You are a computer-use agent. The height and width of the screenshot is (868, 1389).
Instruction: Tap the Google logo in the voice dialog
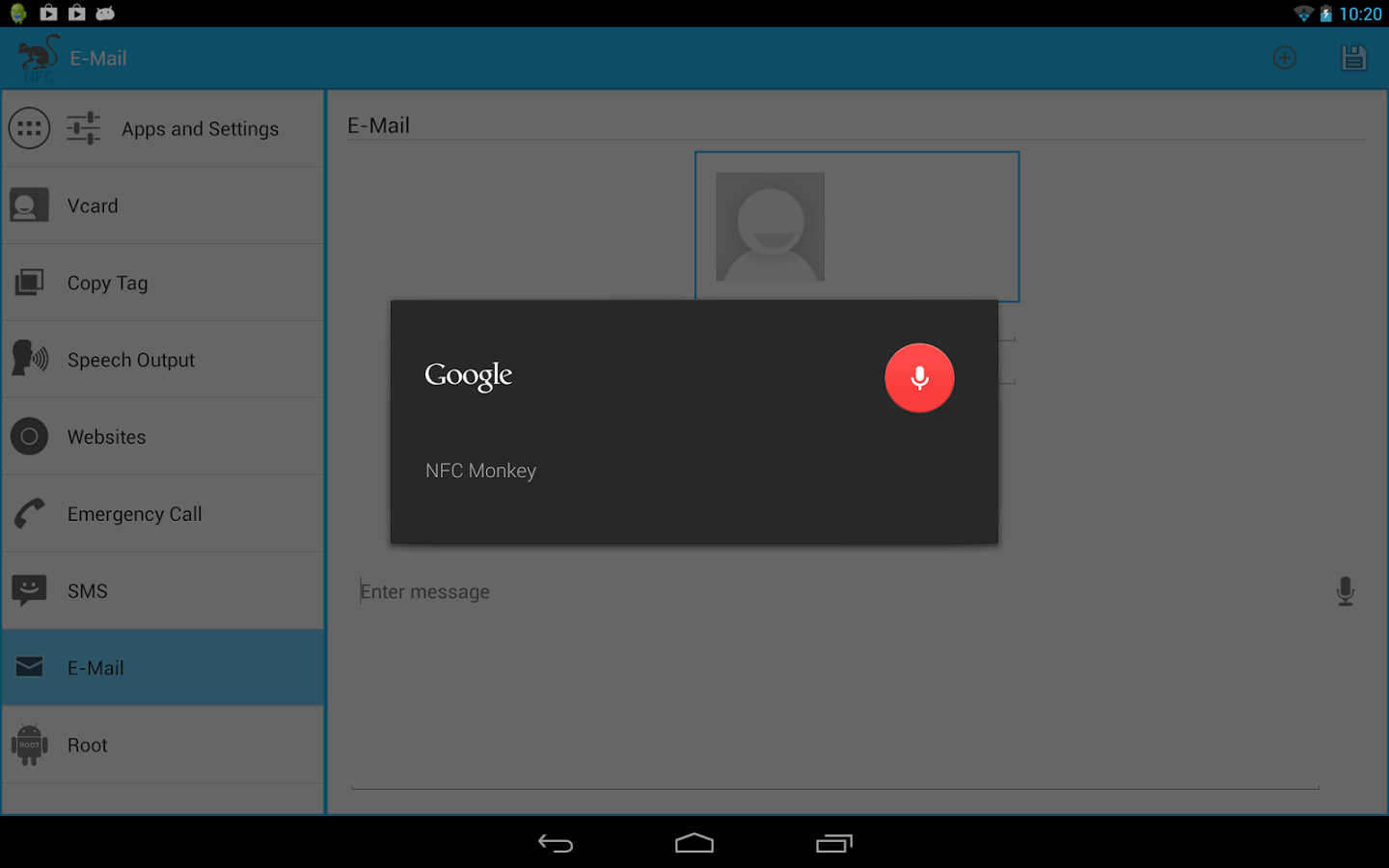468,376
